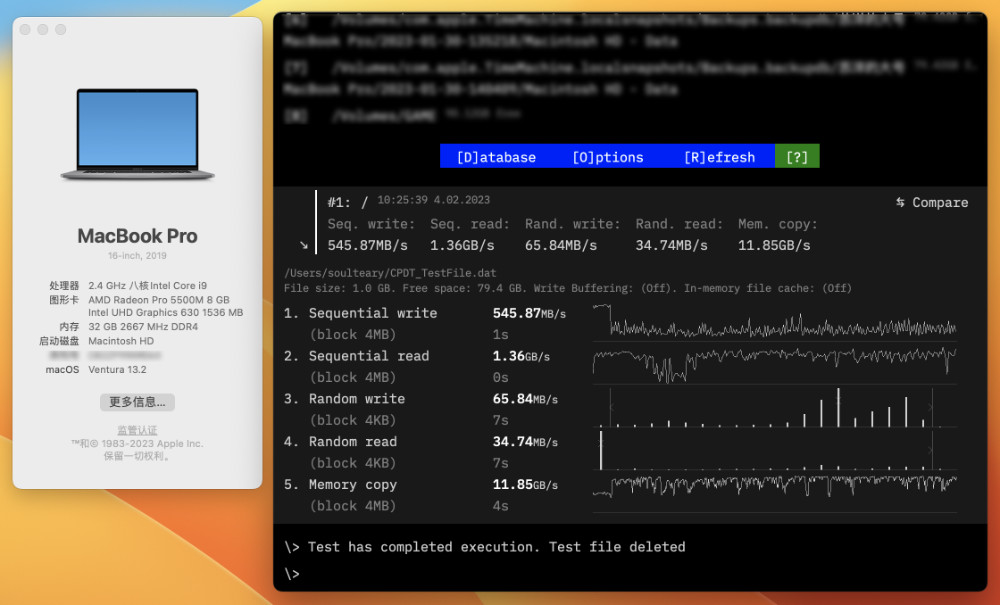The image size is (1000, 605).
Task: Click the '16-inch, 2019' model text
Action: 137,256
